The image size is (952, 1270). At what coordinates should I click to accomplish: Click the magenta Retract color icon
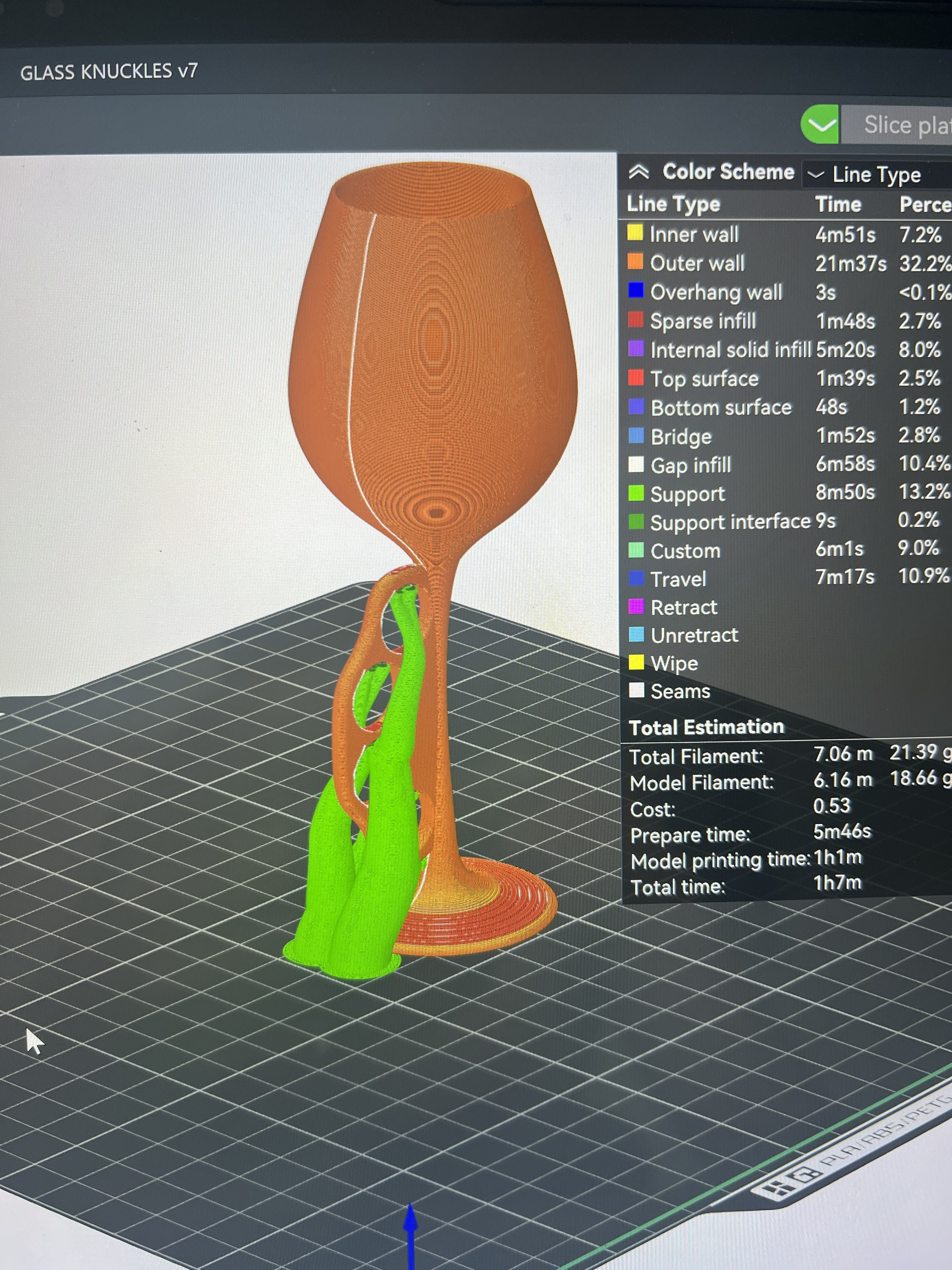[636, 606]
